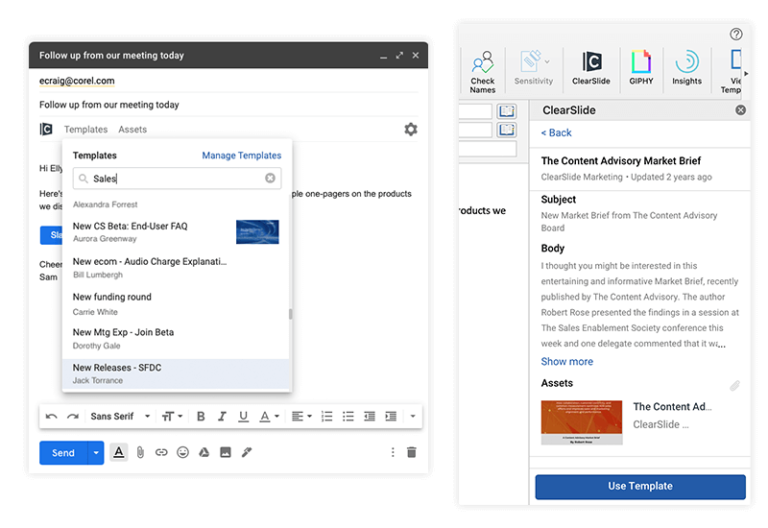Viewport: 768px width, 528px height.
Task: Open the text size dropdown
Action: 172,416
